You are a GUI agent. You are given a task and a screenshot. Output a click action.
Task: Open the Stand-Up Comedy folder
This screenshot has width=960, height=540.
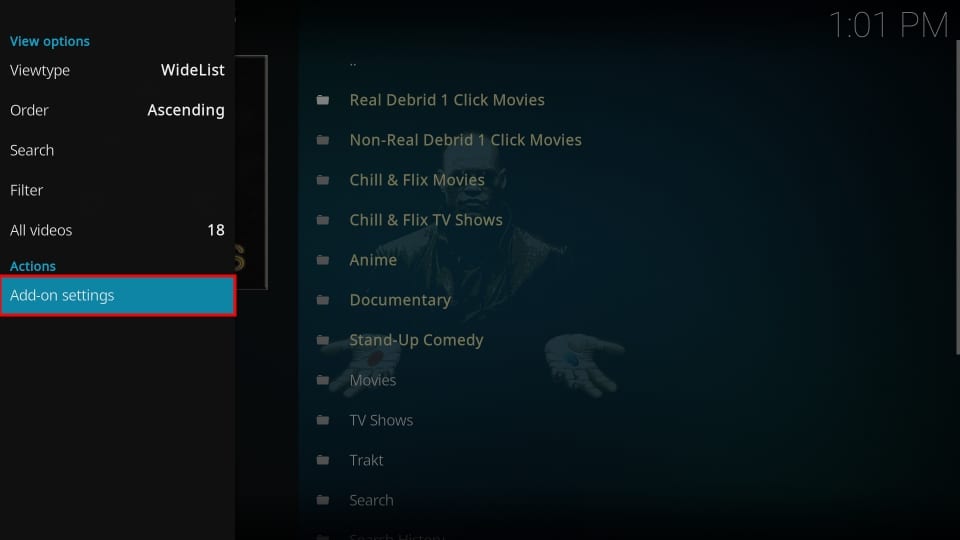click(416, 340)
